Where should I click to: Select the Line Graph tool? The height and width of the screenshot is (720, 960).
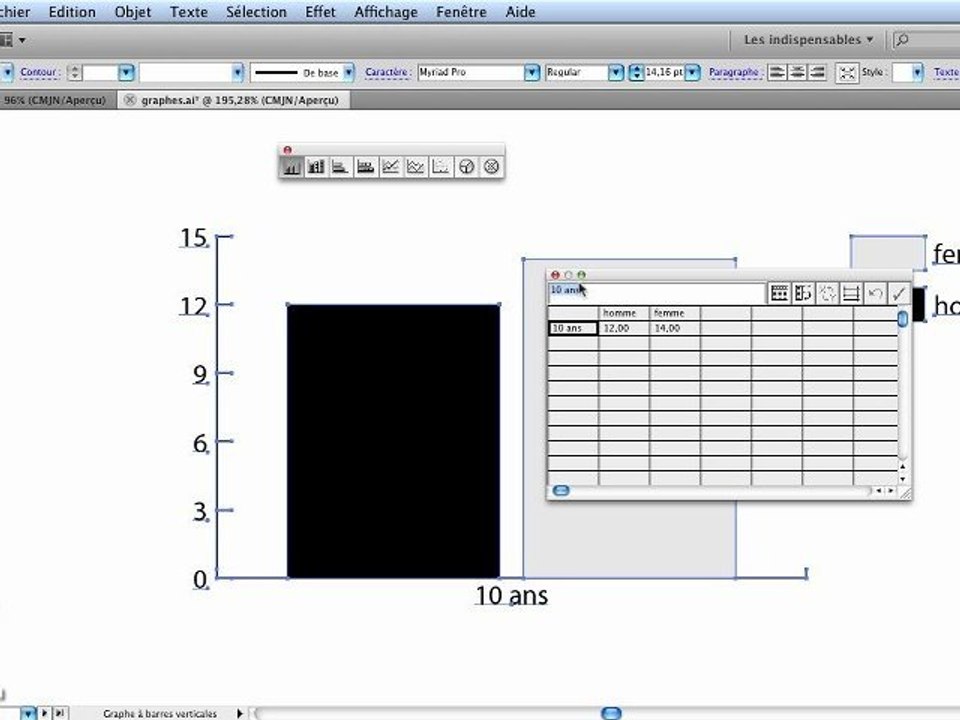click(391, 167)
